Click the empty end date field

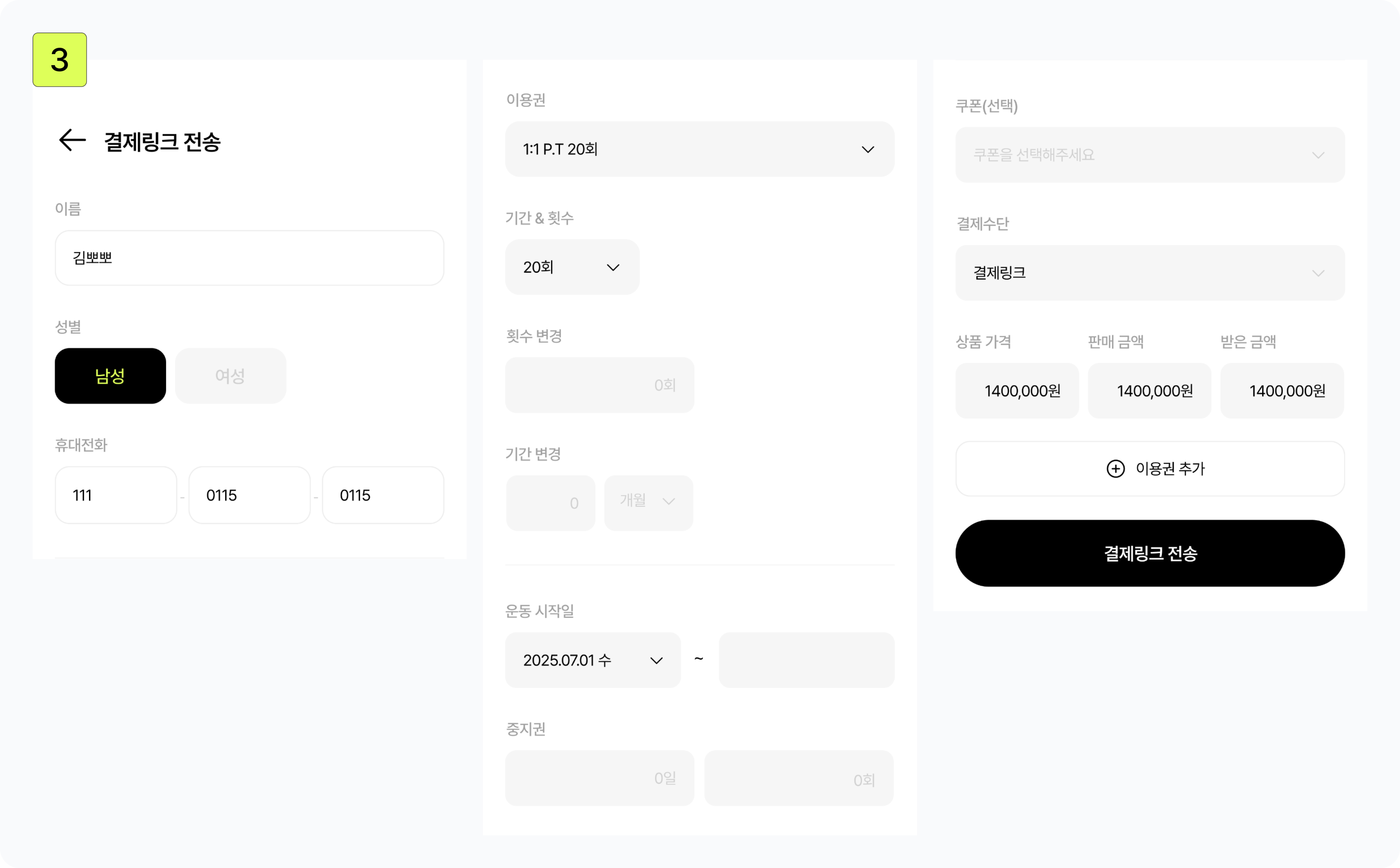tap(806, 660)
